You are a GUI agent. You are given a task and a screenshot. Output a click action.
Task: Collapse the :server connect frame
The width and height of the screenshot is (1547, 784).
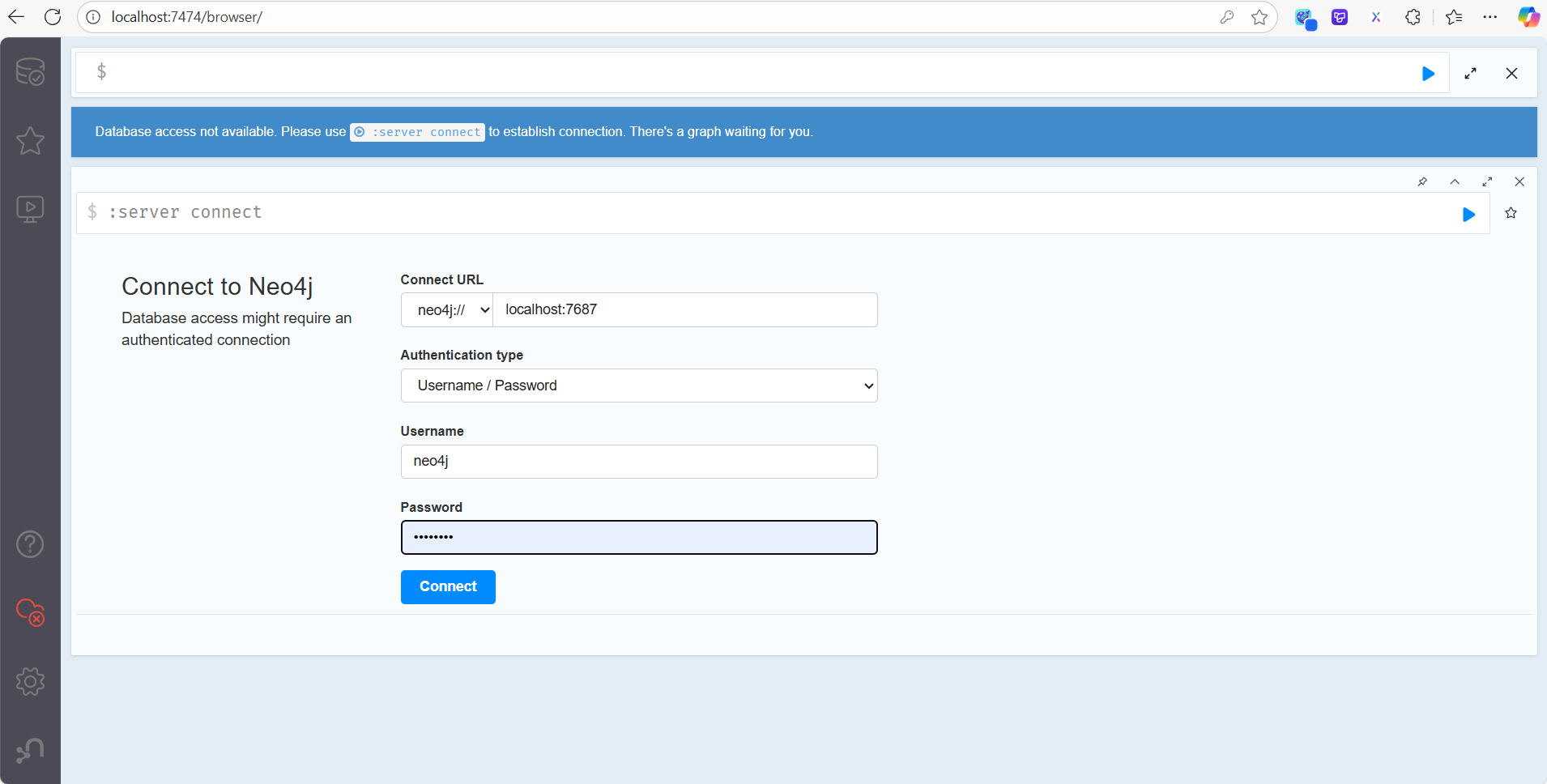click(x=1455, y=182)
